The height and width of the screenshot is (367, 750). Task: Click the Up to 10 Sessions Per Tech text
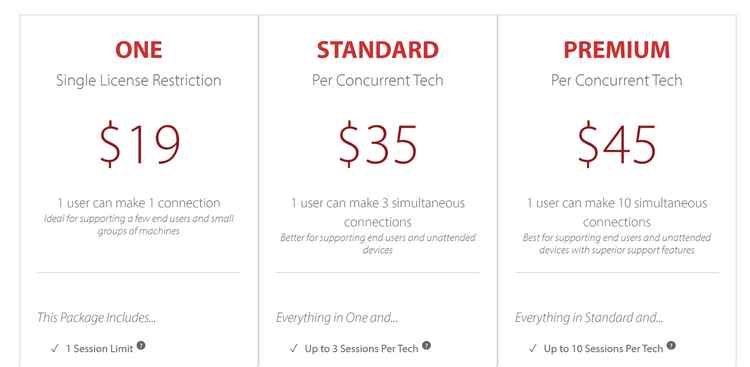[604, 349]
